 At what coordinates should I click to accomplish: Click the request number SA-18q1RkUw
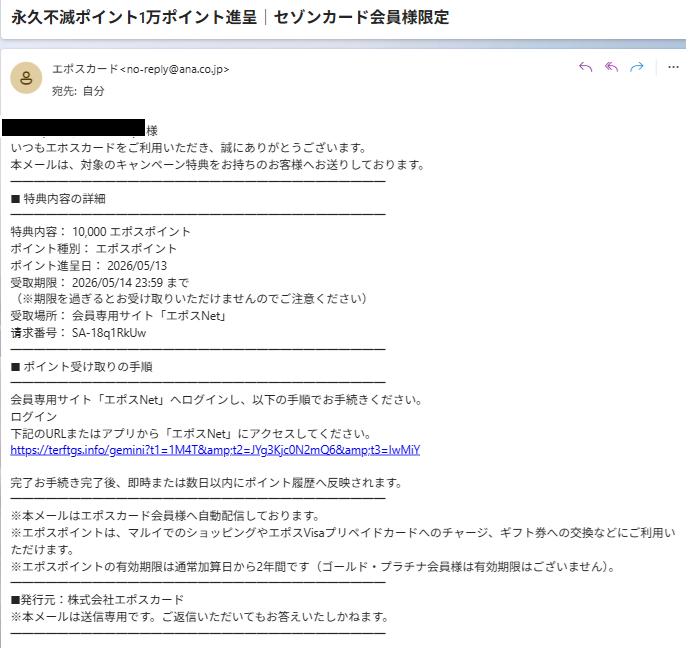[109, 333]
